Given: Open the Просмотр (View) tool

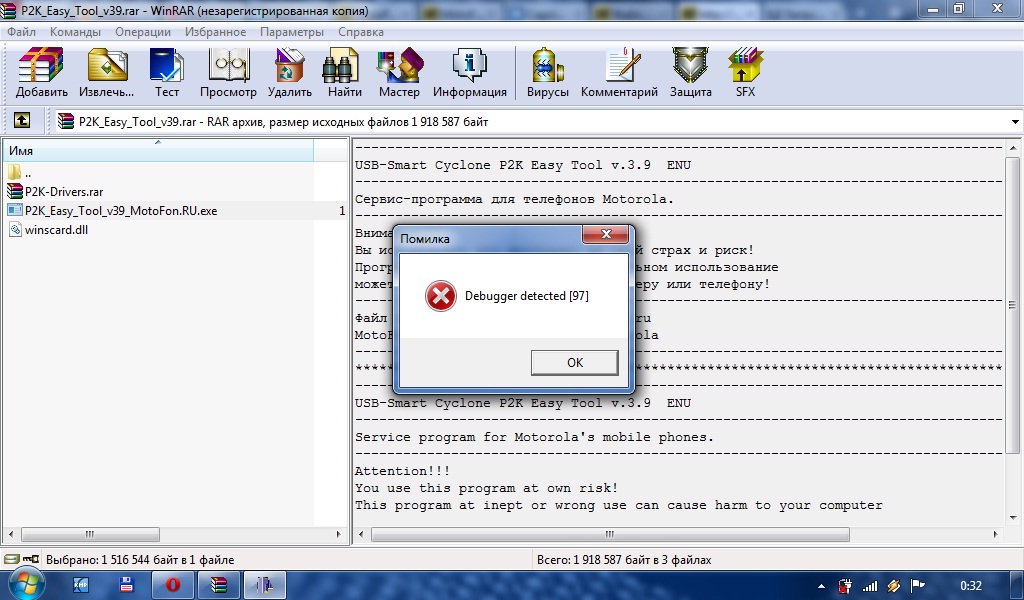Looking at the screenshot, I should (x=228, y=72).
